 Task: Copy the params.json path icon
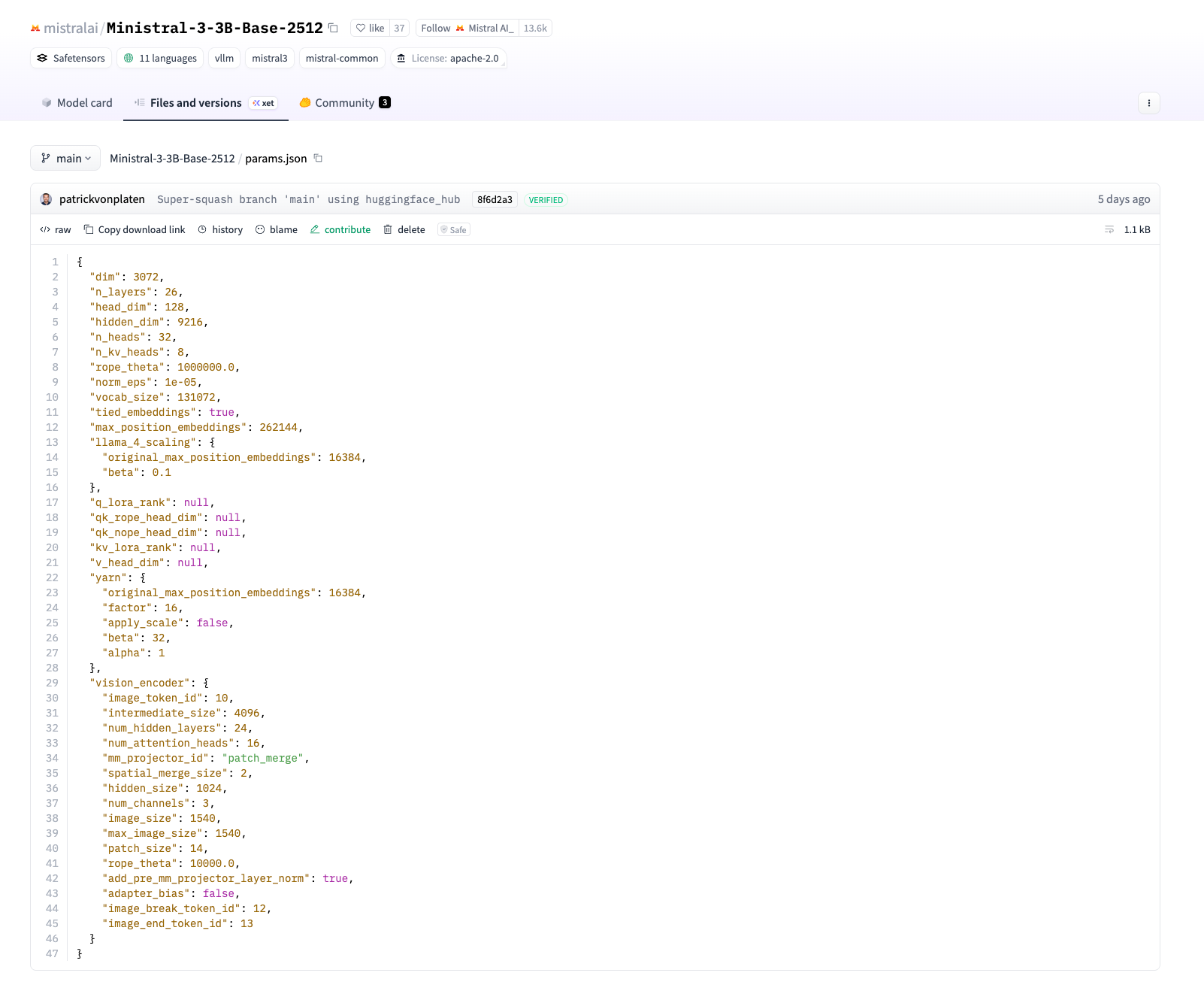click(x=318, y=158)
